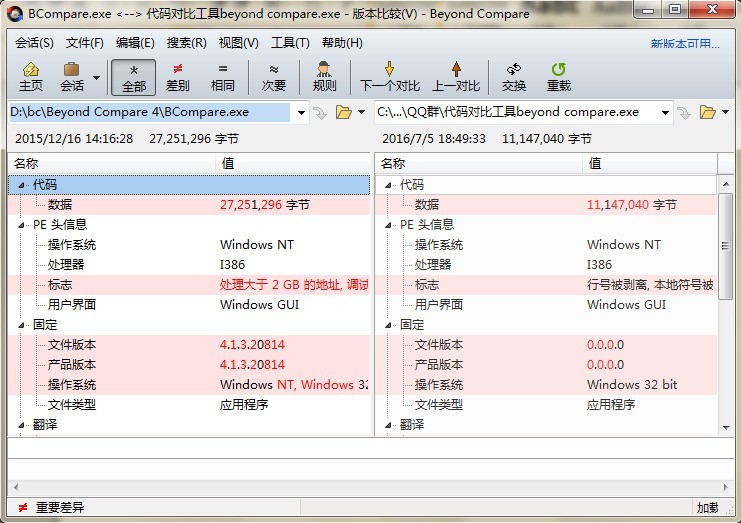Screen dimensions: 741x523
Task: Select the right 处理器 row
Action: (546, 265)
